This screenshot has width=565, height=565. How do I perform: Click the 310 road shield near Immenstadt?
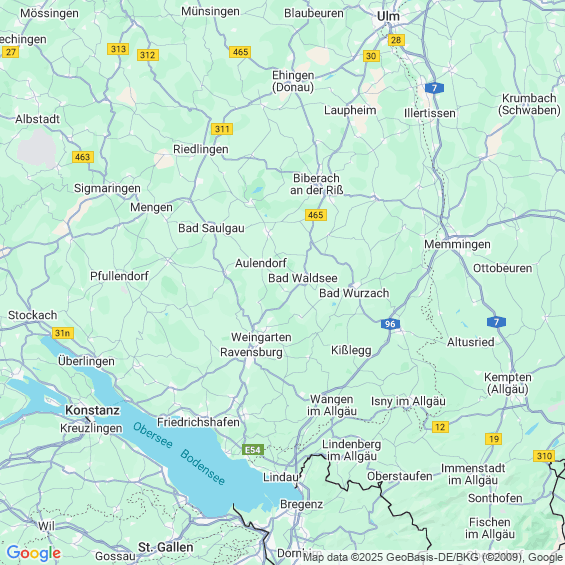(x=544, y=456)
